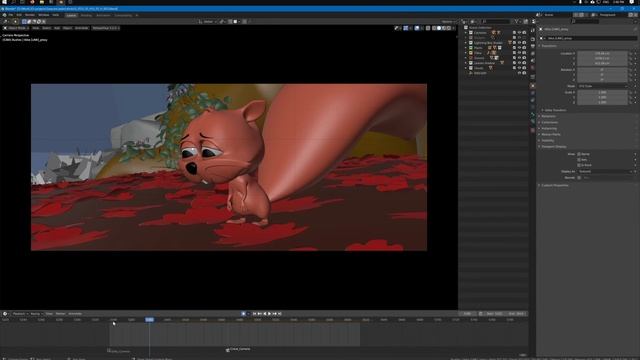Screen dimensions: 640x360
Task: Open the Object properties tab
Action: coord(533,86)
